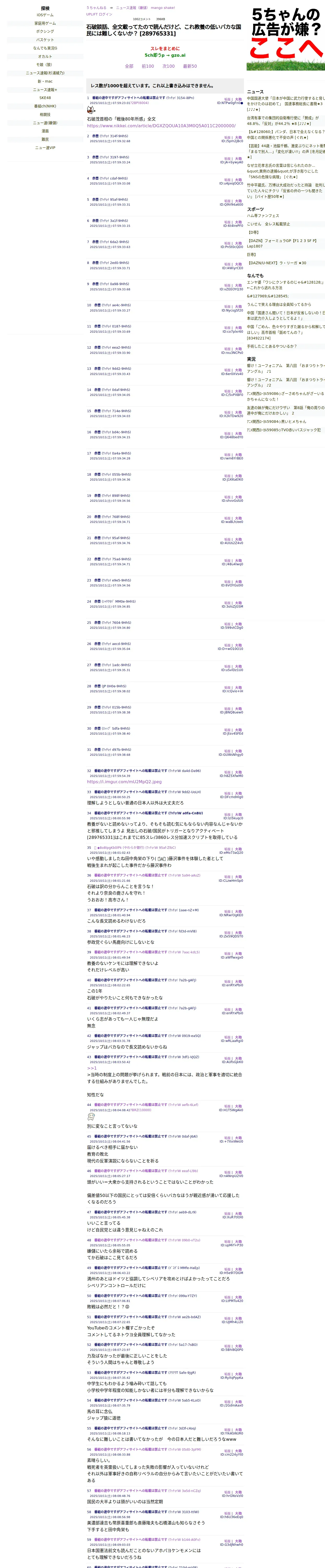325x1568 pixels.
Task: Open 響け！ユーフォニアム ♪1 live thread
Action: pos(286,368)
